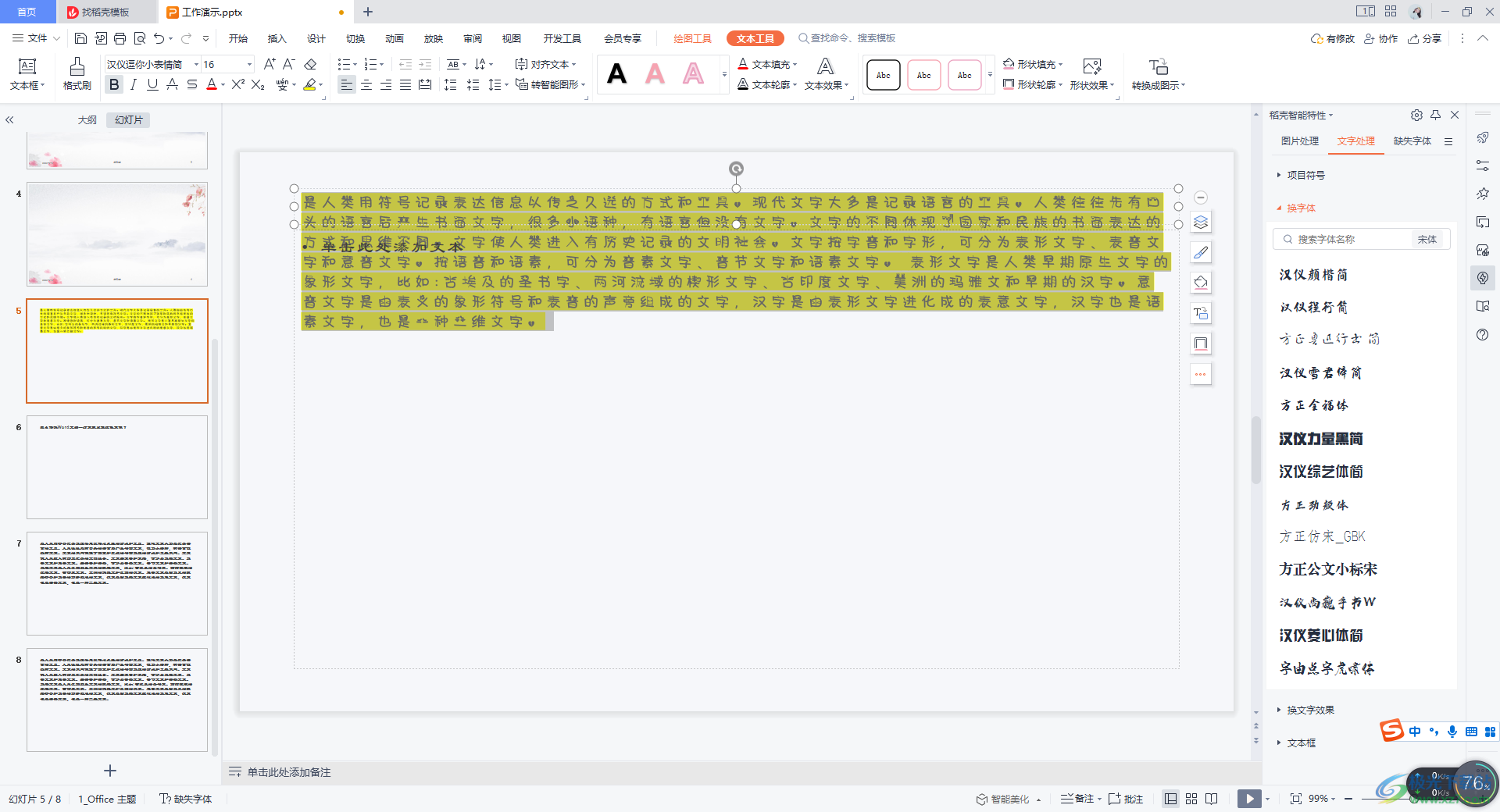1500x812 pixels.
Task: Pick the font color swatch button
Action: pyautogui.click(x=212, y=84)
